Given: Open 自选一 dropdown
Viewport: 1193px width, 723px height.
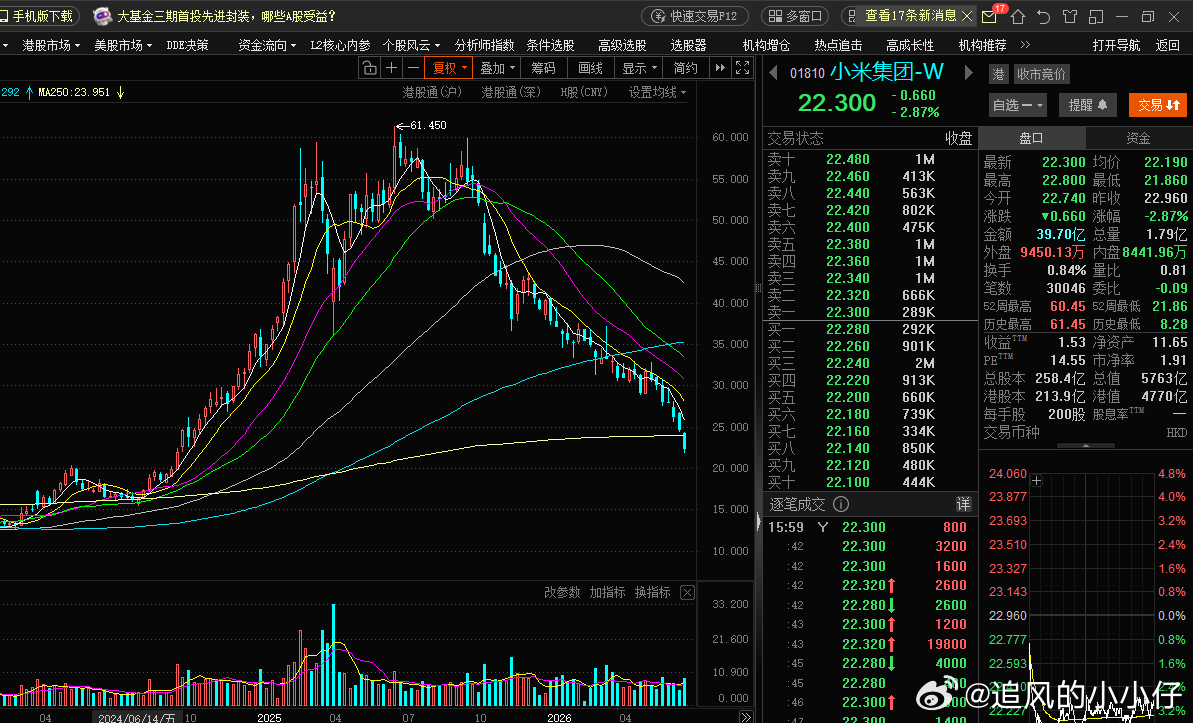Looking at the screenshot, I should coord(1018,105).
